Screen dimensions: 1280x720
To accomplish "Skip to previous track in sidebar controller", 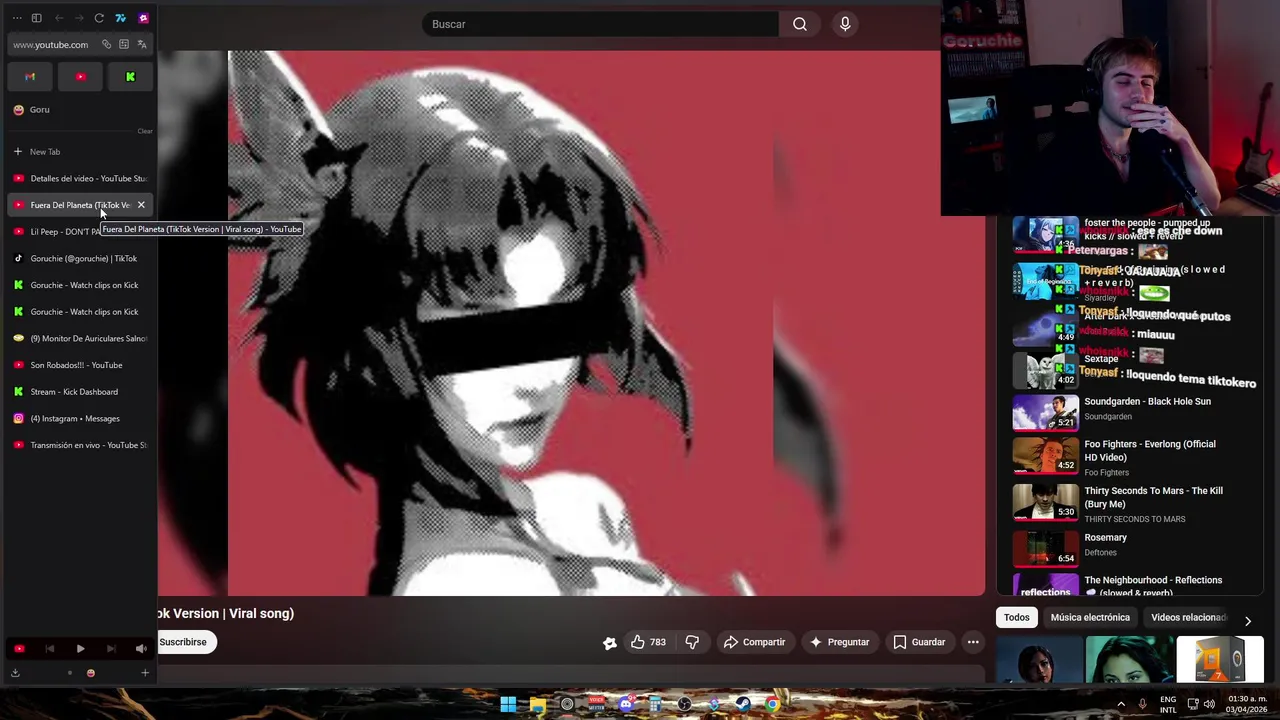I will (x=50, y=649).
